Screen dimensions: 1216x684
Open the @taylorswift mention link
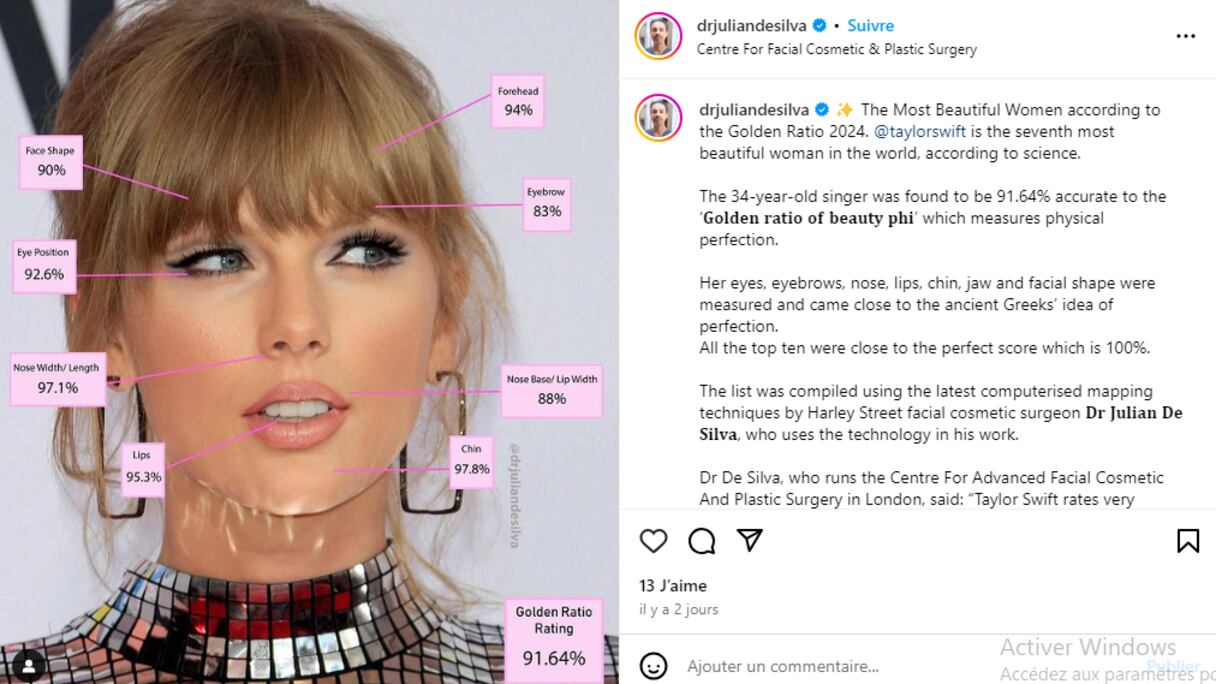pyautogui.click(x=920, y=132)
